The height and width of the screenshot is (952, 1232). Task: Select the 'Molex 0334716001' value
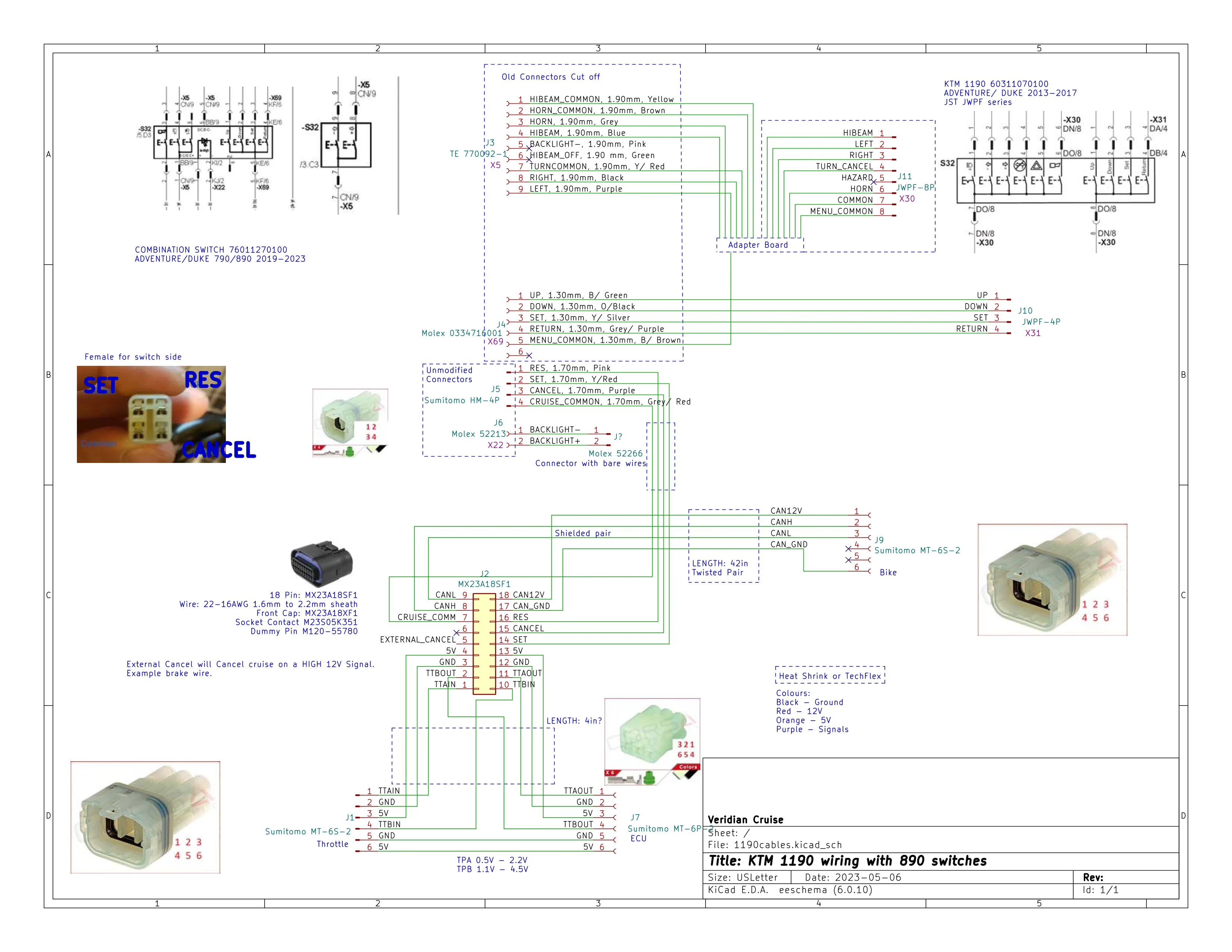coord(461,333)
